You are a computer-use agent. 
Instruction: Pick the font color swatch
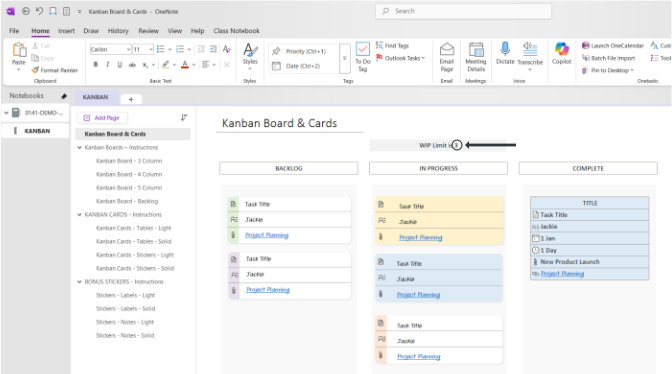click(185, 65)
